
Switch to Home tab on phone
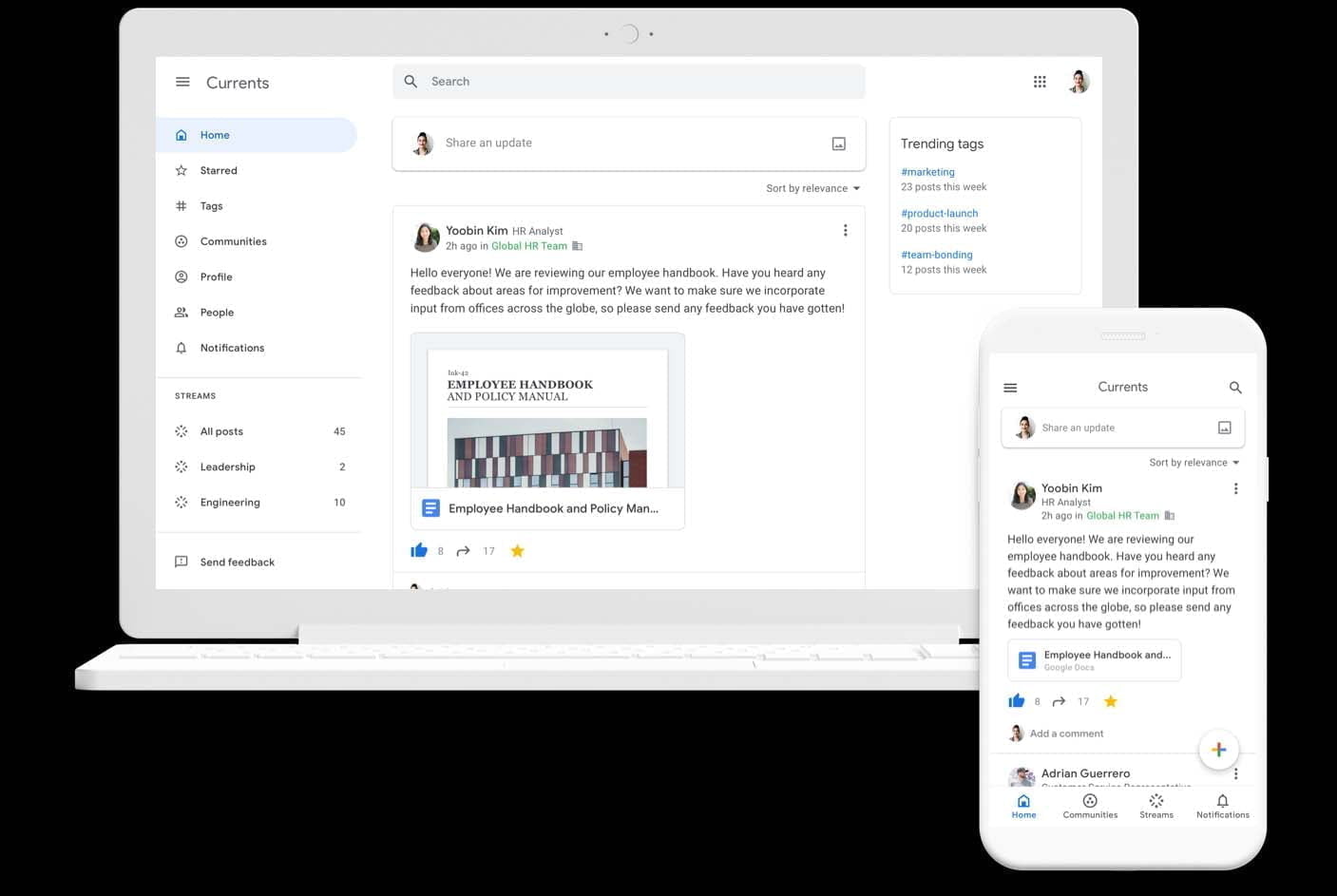point(1023,807)
